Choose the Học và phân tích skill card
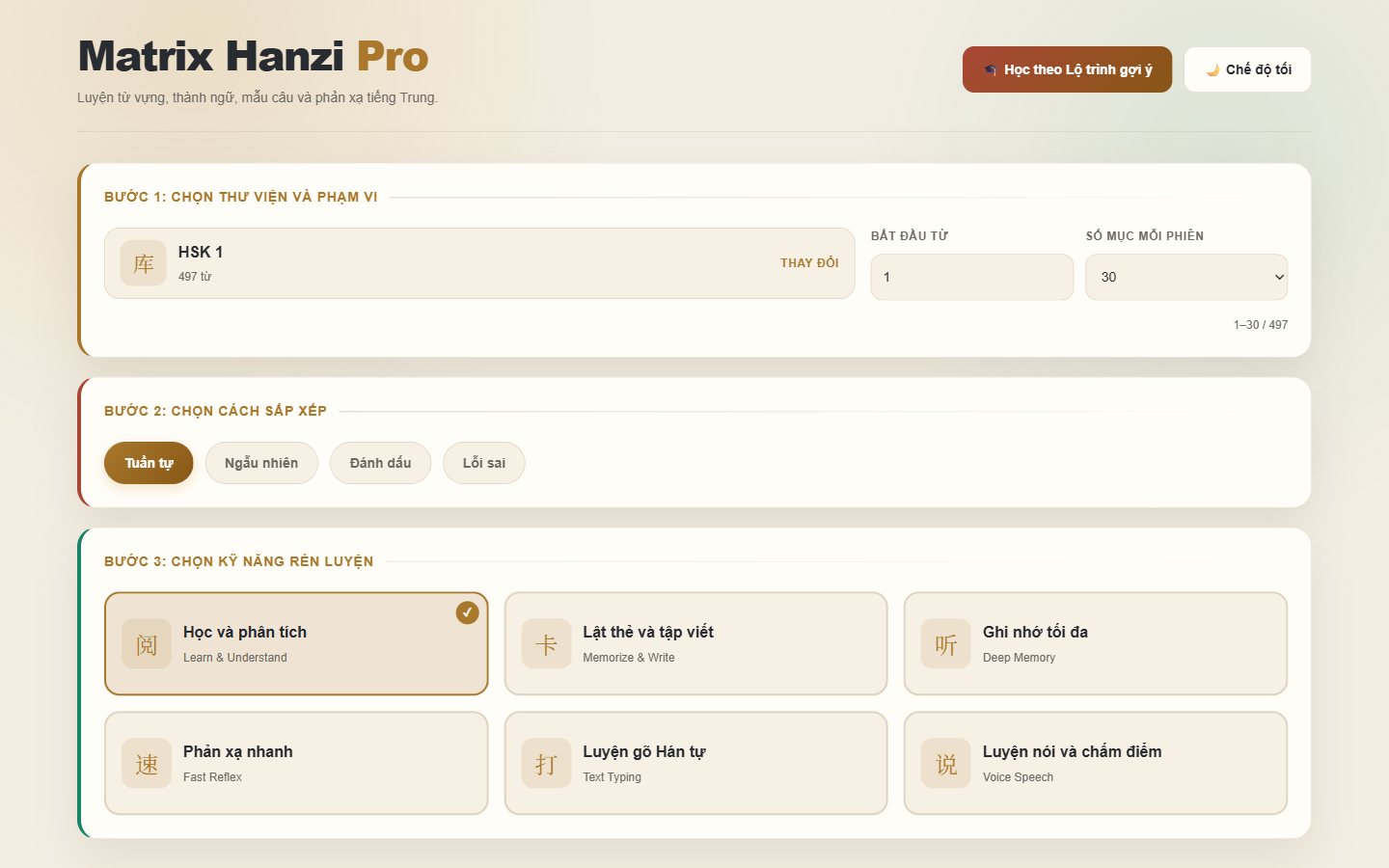This screenshot has height=868, width=1389. (296, 643)
